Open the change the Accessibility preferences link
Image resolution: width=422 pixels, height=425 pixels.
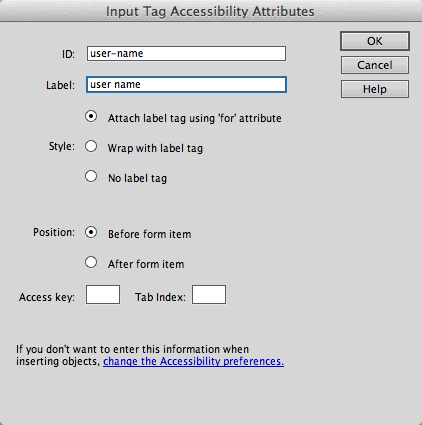coord(193,361)
